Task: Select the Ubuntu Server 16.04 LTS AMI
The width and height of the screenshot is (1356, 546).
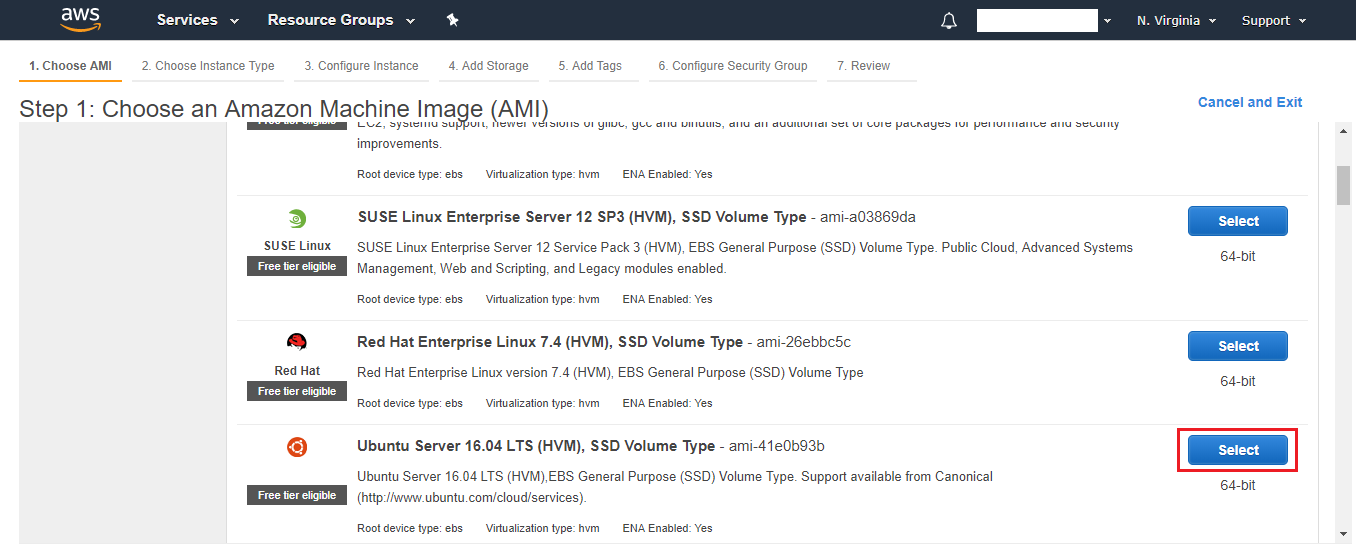Action: pyautogui.click(x=1237, y=451)
